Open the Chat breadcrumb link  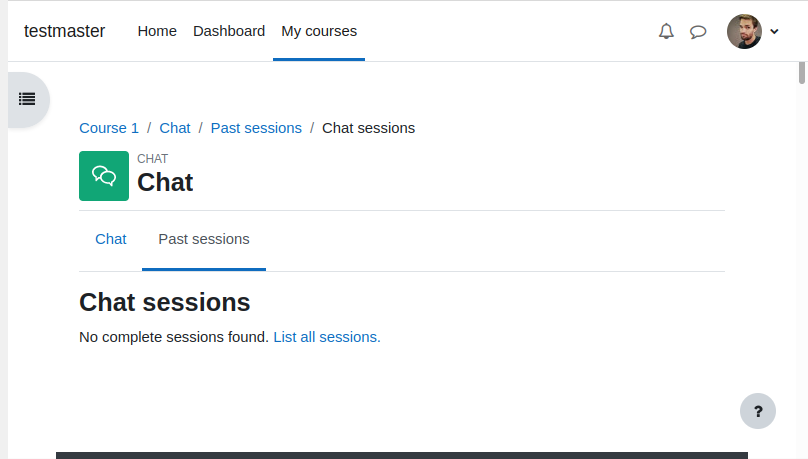click(x=175, y=128)
